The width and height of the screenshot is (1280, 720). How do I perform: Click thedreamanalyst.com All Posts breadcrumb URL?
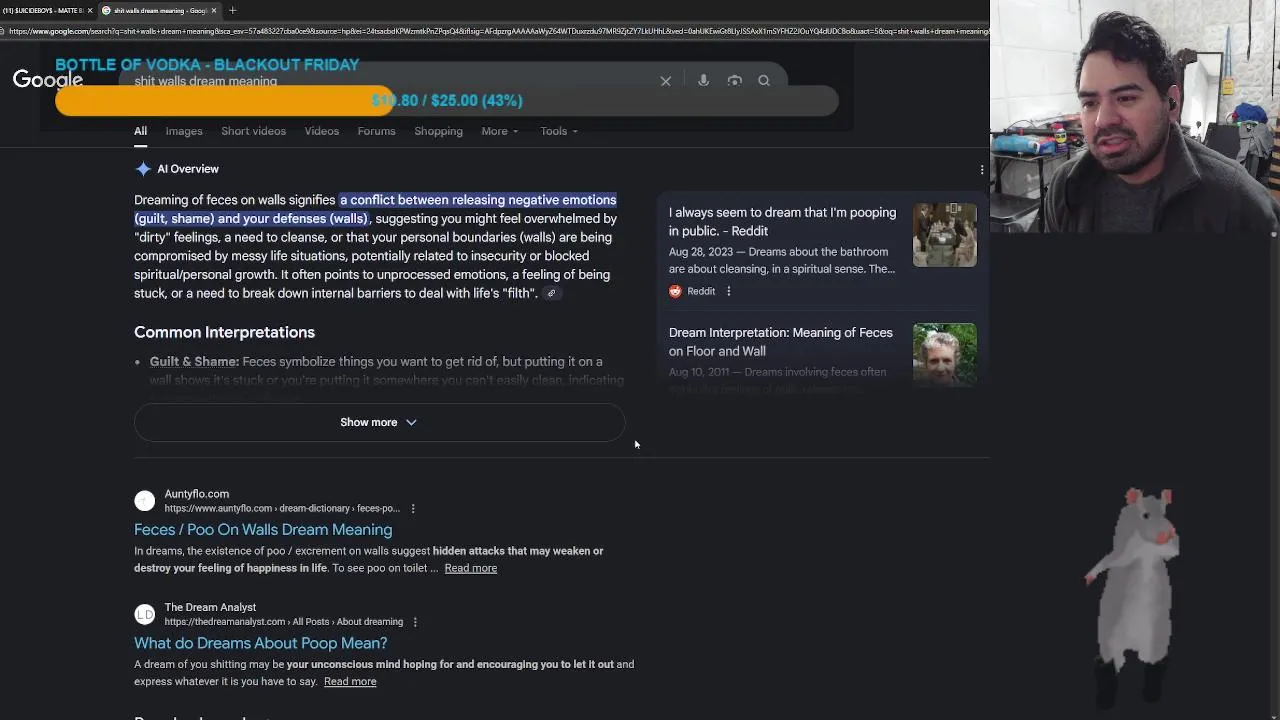point(283,622)
